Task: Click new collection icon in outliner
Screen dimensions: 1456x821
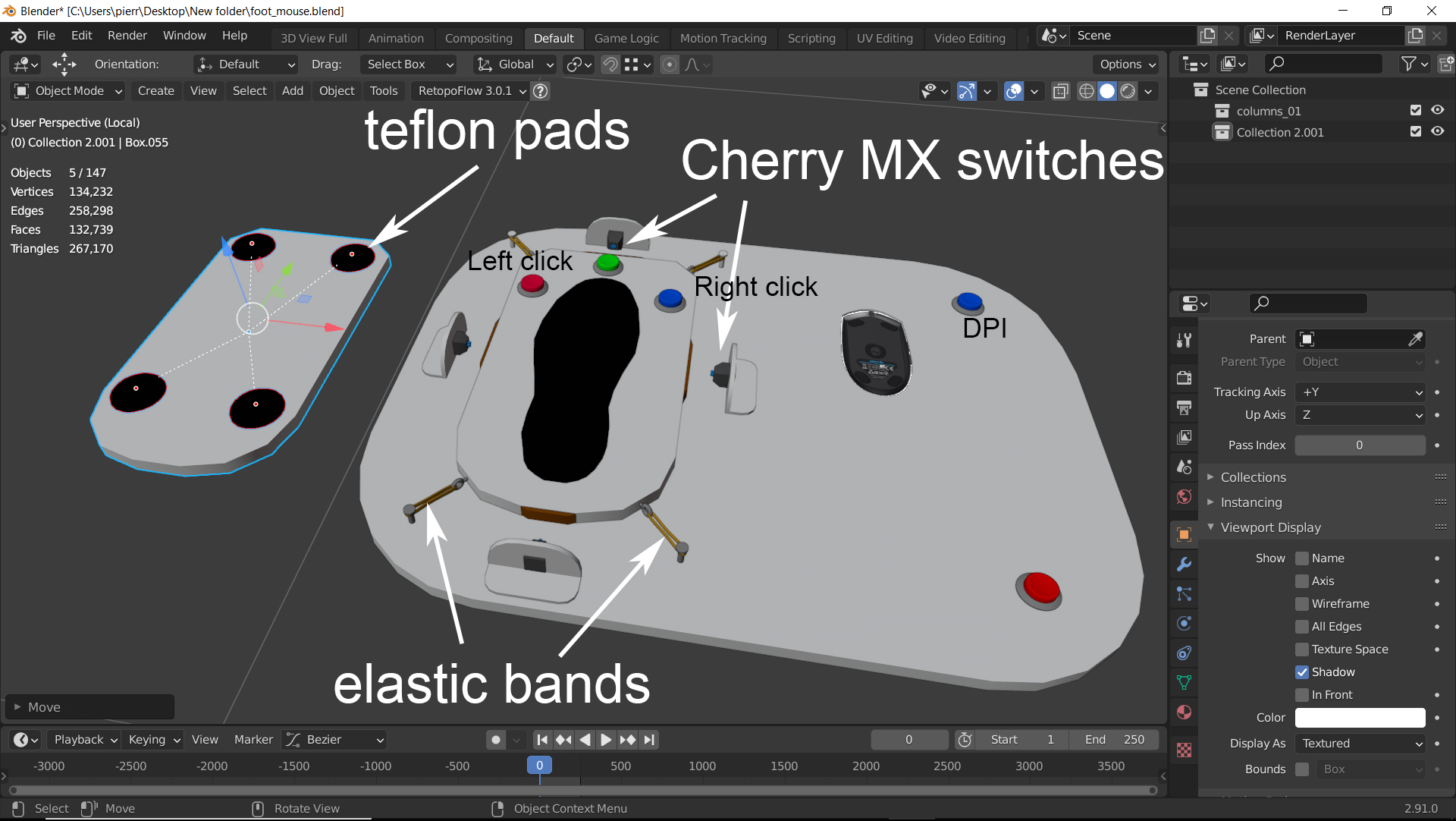Action: tap(1445, 64)
